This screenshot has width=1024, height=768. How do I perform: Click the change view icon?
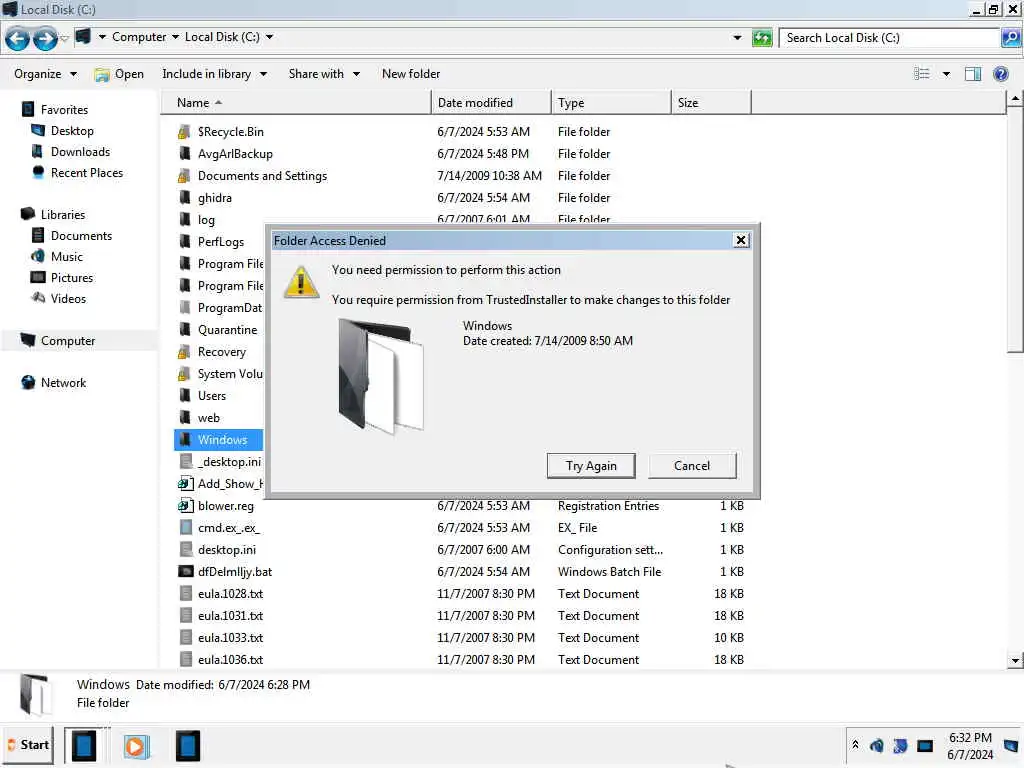(x=921, y=74)
